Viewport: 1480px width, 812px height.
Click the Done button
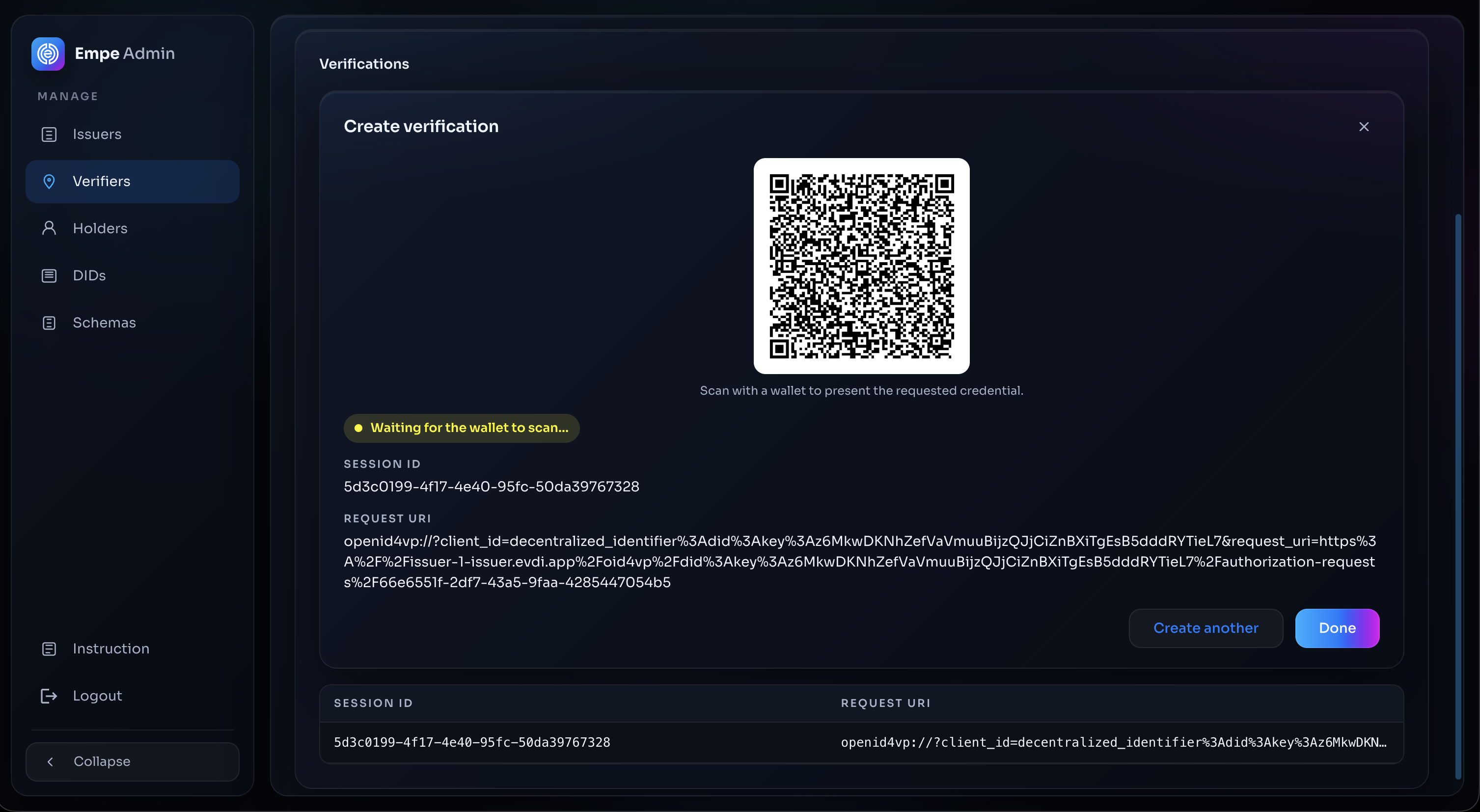(1337, 628)
